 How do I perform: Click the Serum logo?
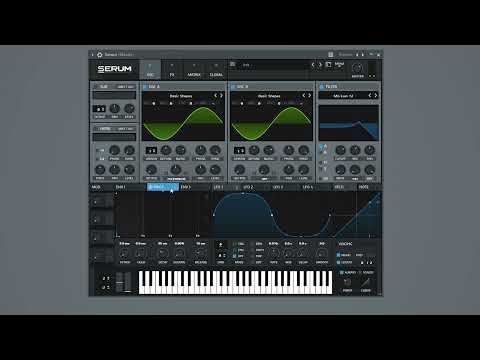pos(114,69)
